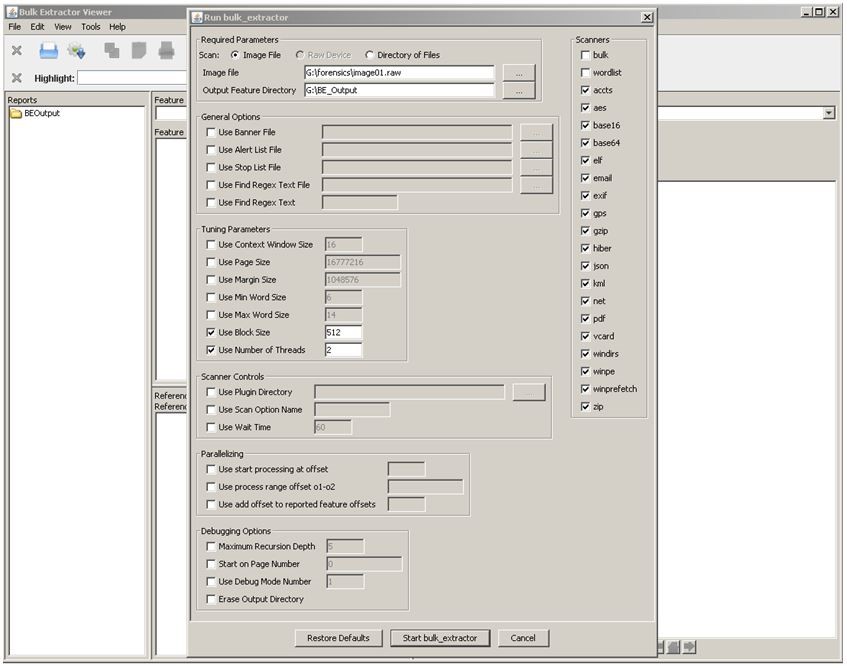Click the open report toolbar icon
The width and height of the screenshot is (847, 669).
click(x=48, y=51)
